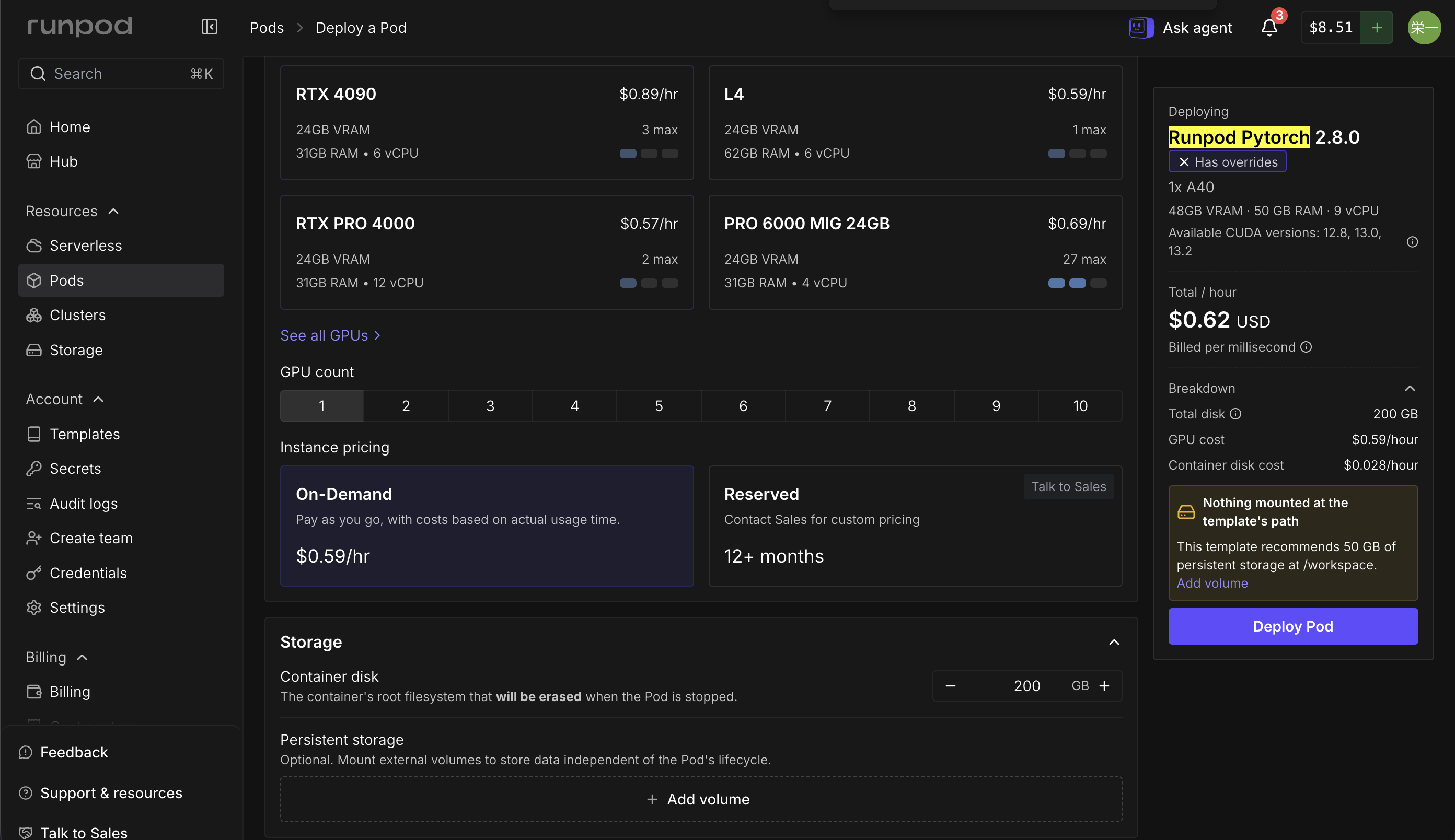The height and width of the screenshot is (840, 1455).
Task: Select GPU count 10
Action: pos(1080,406)
